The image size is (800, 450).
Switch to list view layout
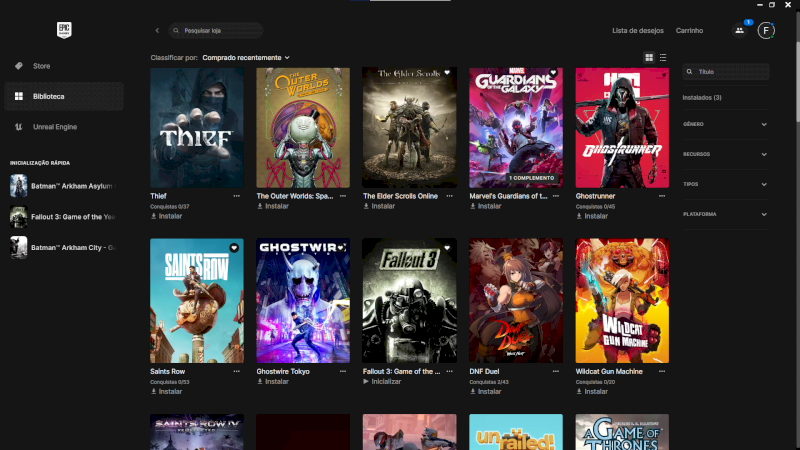(x=663, y=58)
